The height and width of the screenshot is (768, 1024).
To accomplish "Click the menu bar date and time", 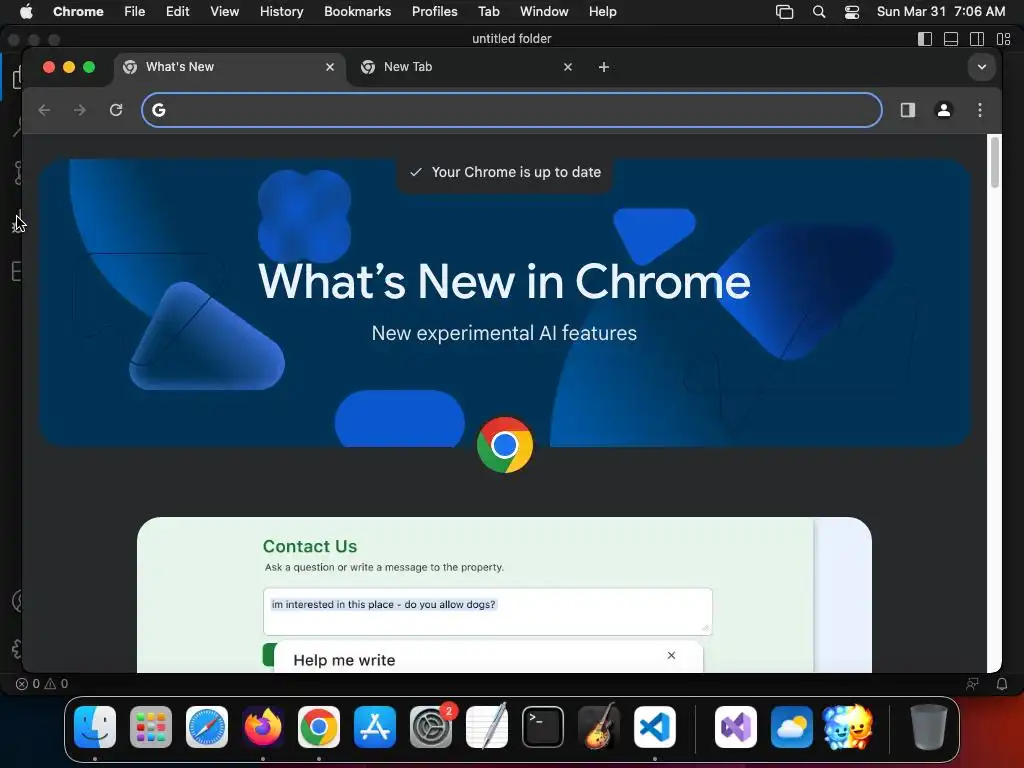I will [940, 11].
